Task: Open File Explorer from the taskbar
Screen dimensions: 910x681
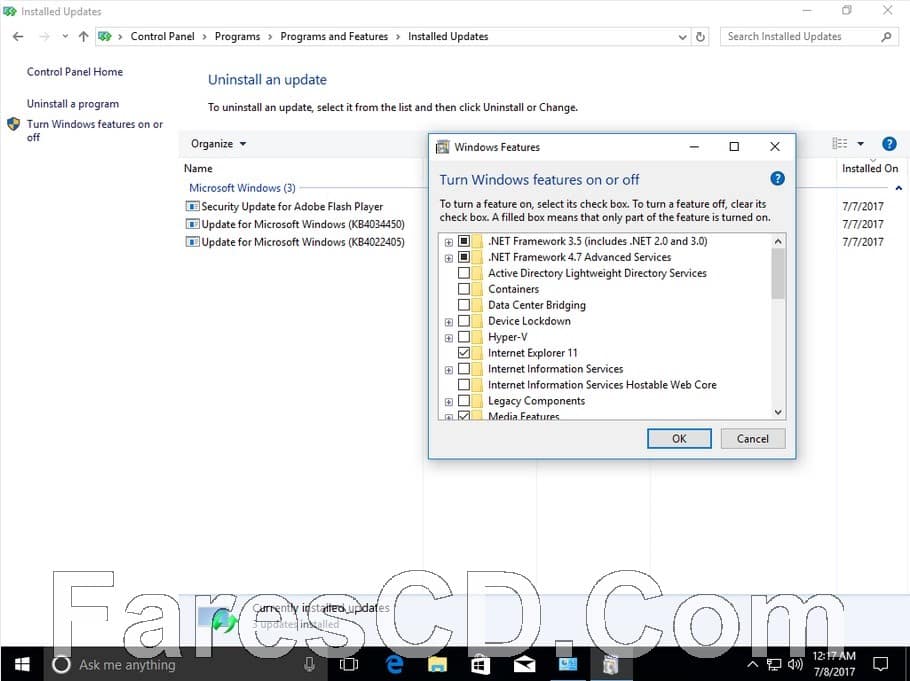Action: tap(438, 664)
